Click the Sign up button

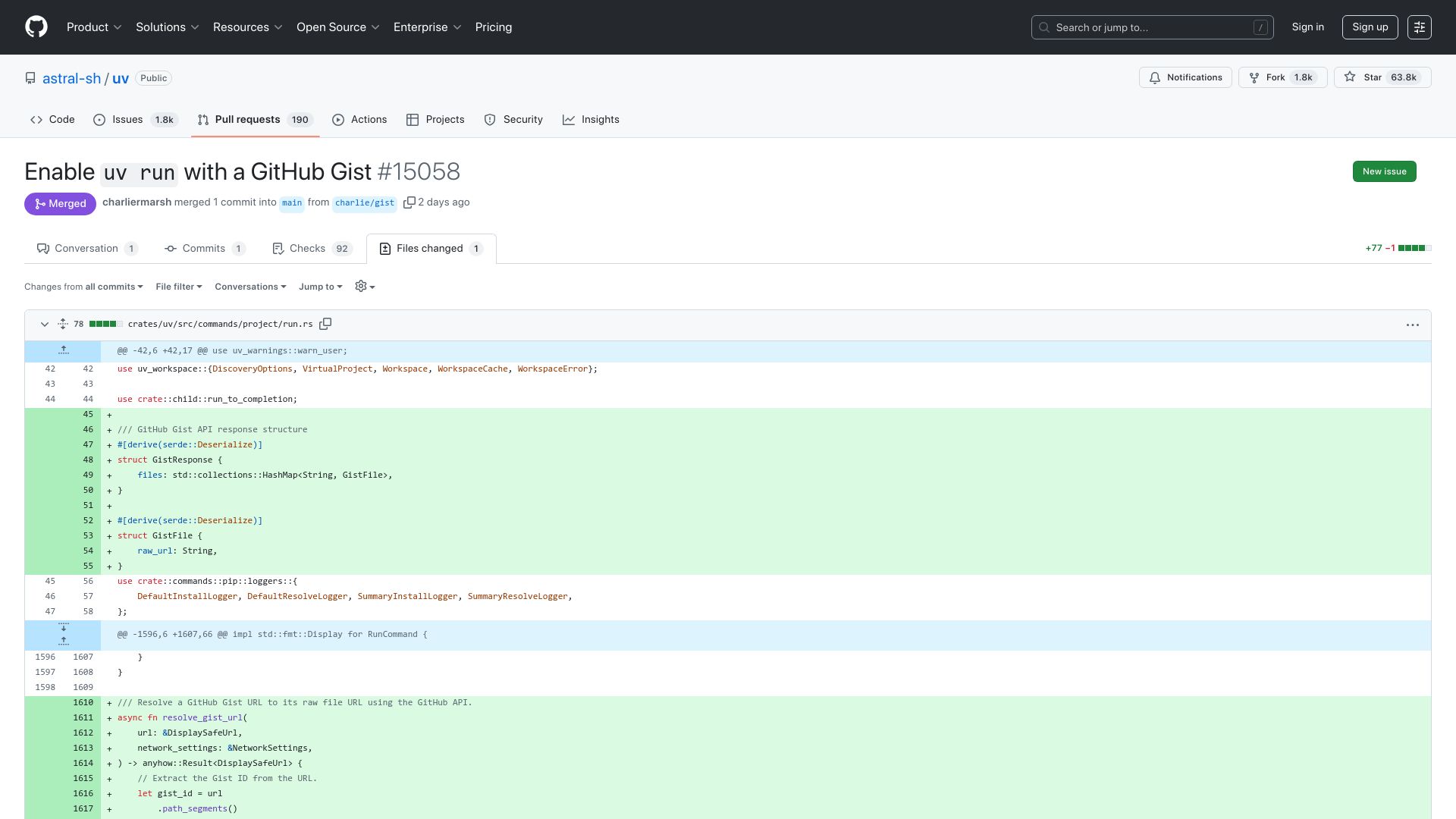pyautogui.click(x=1370, y=27)
